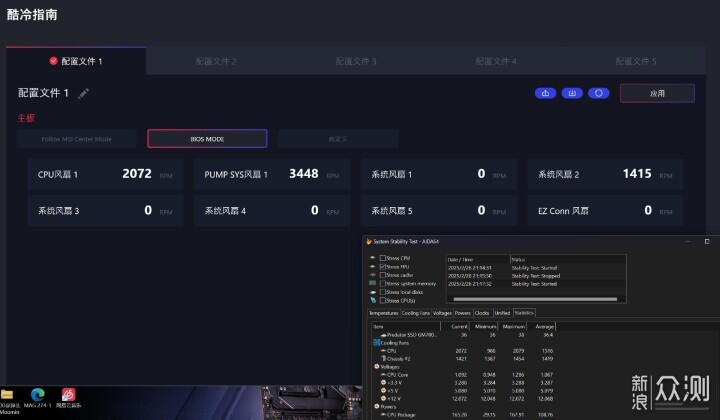Open the folder icon on the taskbar

pyautogui.click(x=6, y=394)
